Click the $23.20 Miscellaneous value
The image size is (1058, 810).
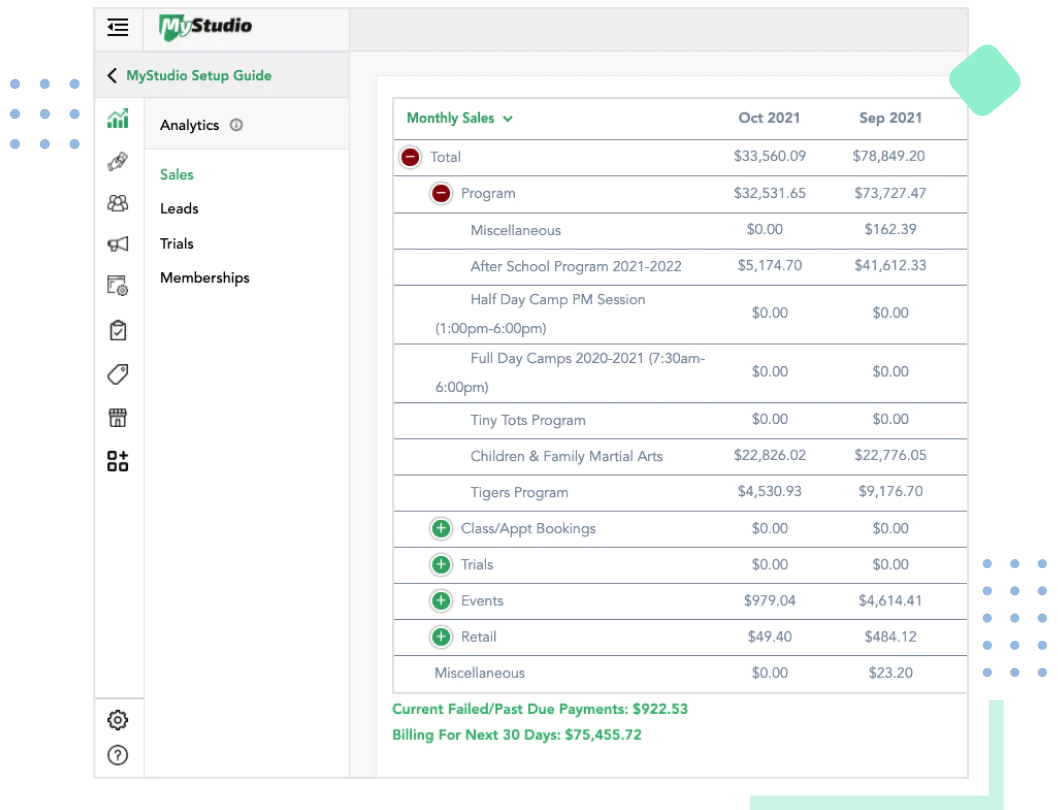coord(890,673)
